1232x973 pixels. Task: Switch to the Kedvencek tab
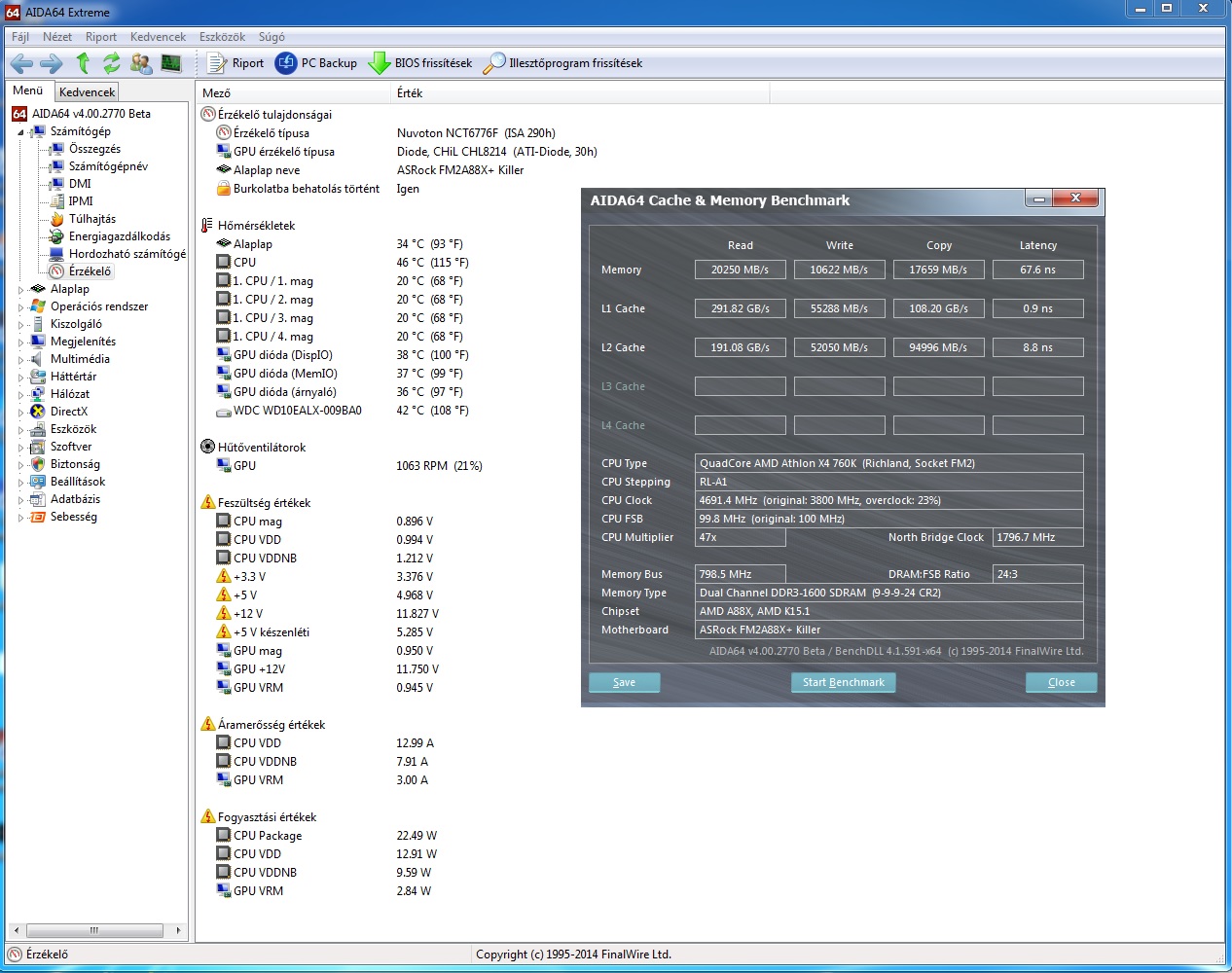88,91
